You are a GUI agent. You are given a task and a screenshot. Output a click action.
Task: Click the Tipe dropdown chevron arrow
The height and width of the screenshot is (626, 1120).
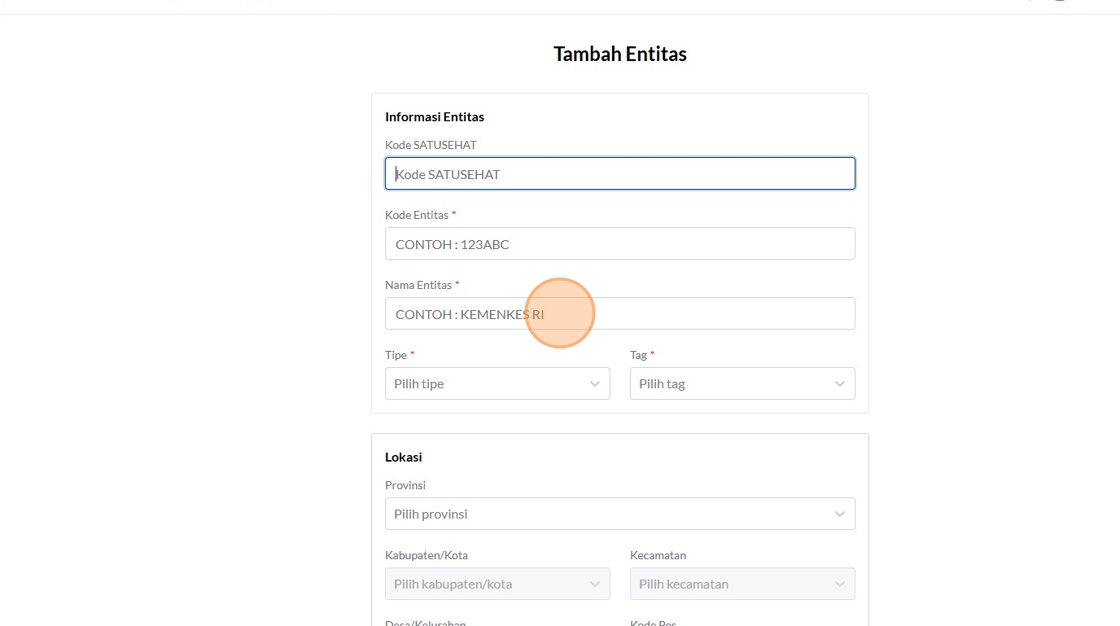point(594,384)
